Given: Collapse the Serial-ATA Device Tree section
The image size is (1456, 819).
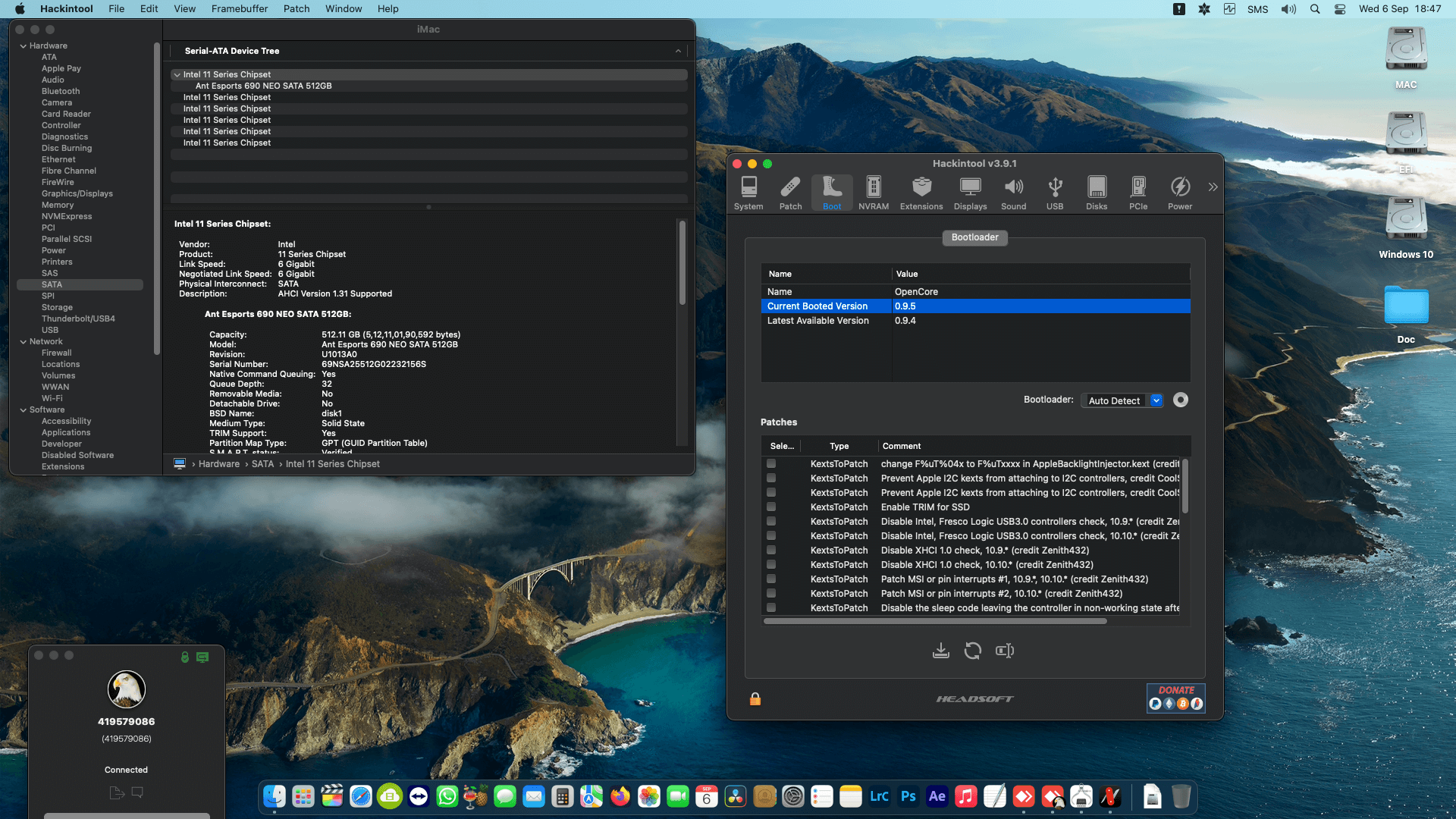Looking at the screenshot, I should pos(678,51).
